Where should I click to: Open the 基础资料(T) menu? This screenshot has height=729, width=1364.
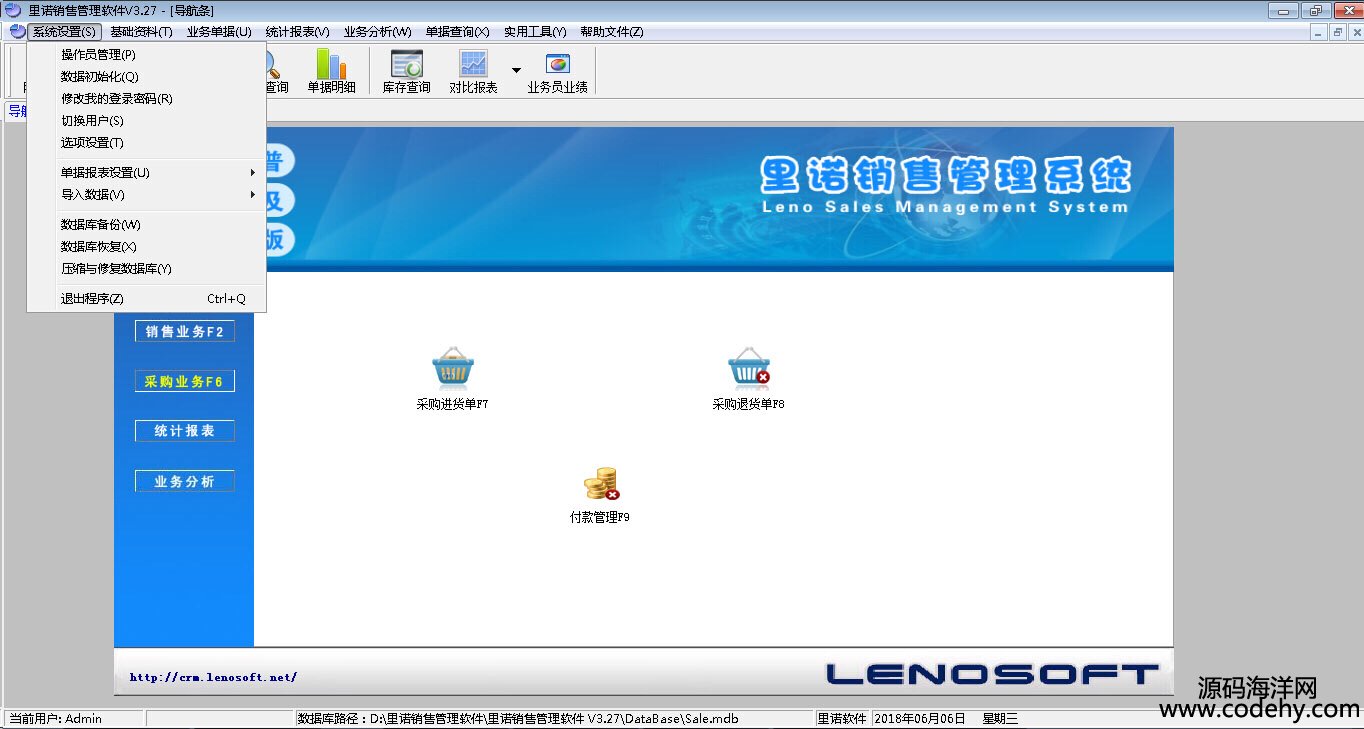[x=141, y=32]
